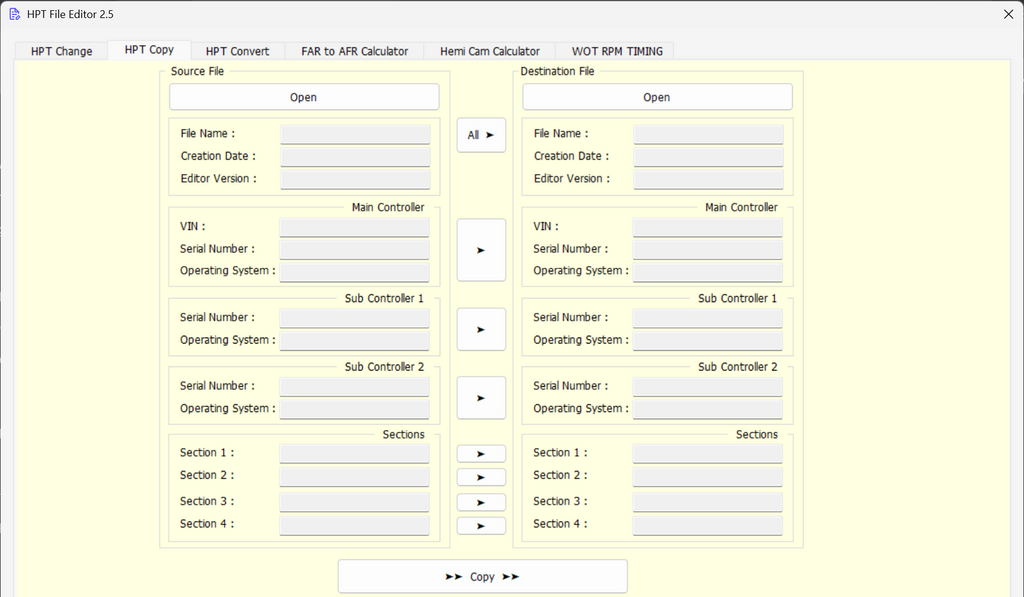
Task: Click Destination Sub Controller 2 Operating System field
Action: point(708,409)
